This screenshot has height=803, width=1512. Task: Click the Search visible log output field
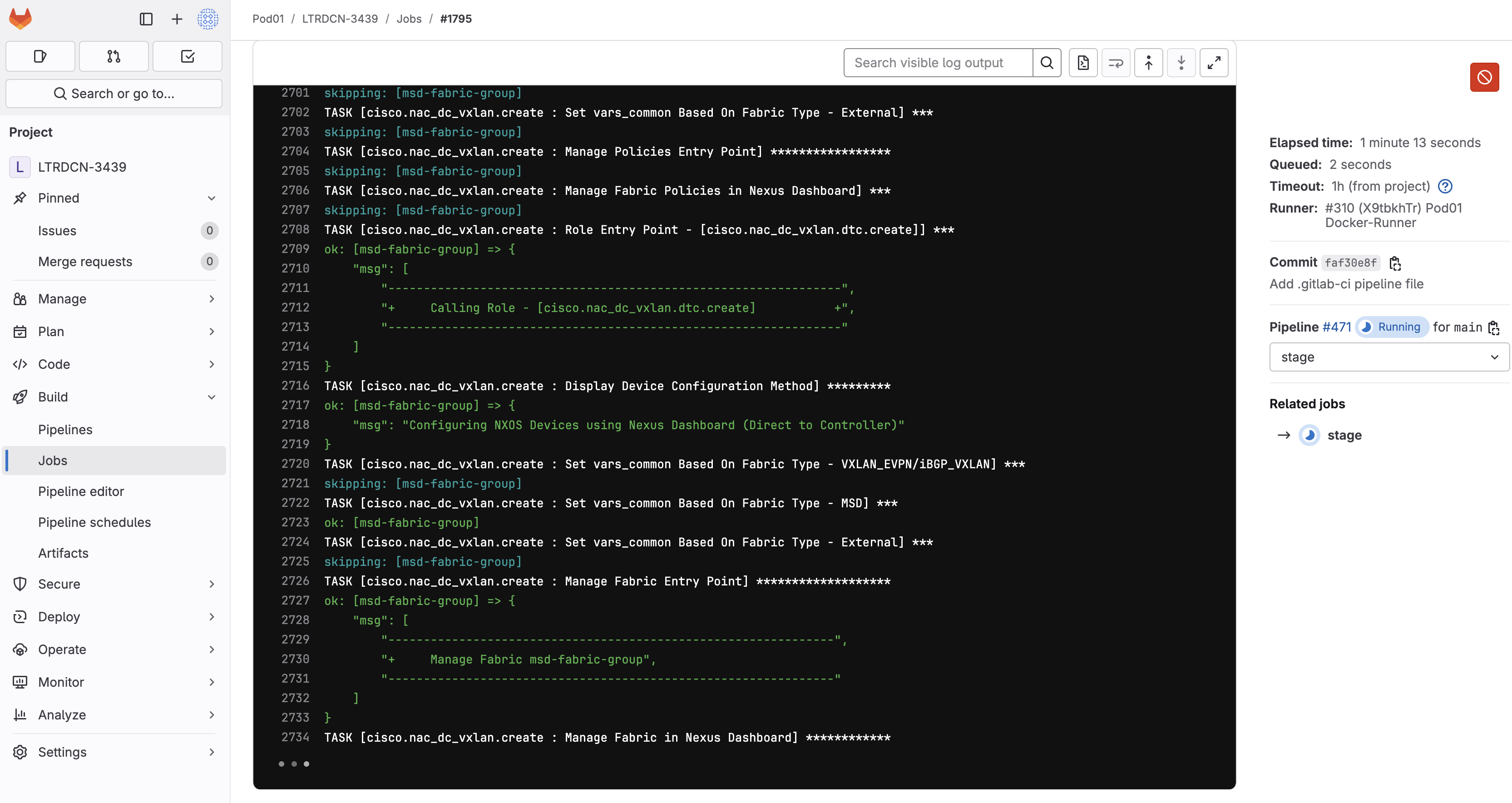938,63
